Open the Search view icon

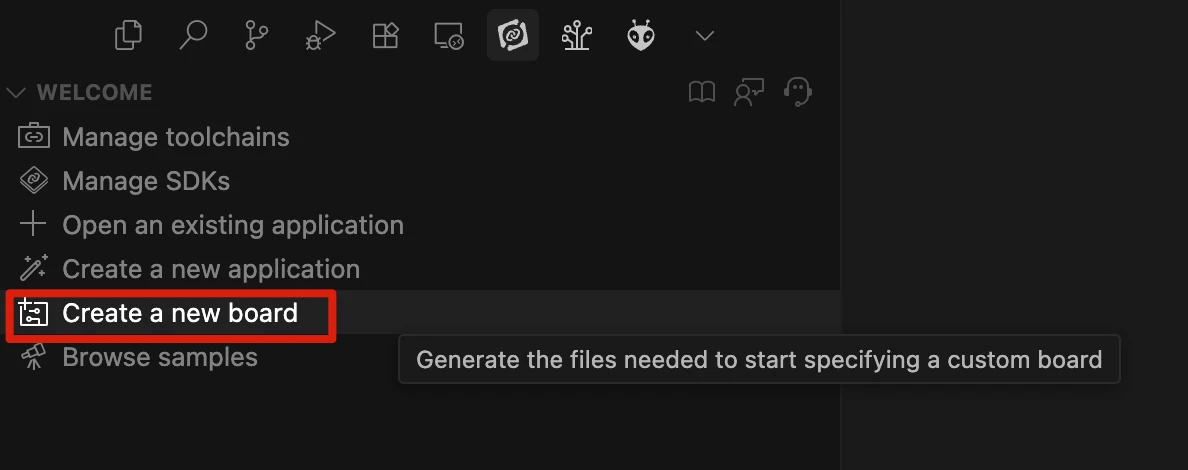click(x=192, y=36)
